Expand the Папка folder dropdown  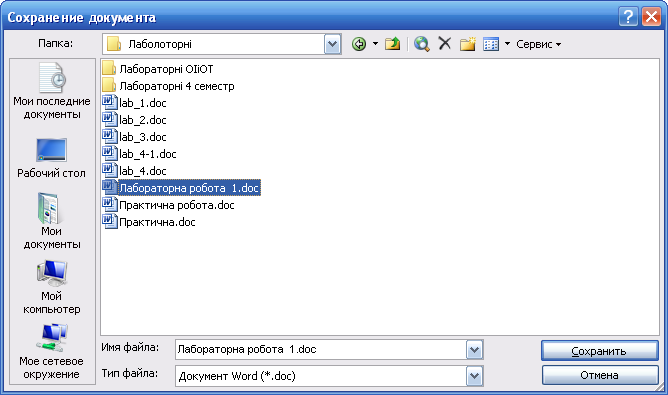click(333, 44)
